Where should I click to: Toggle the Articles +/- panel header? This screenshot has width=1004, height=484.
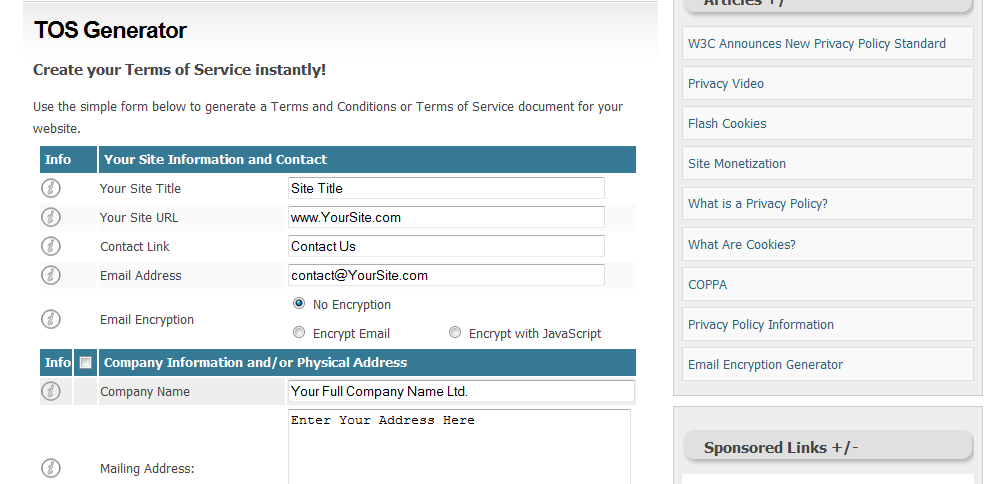pos(744,4)
